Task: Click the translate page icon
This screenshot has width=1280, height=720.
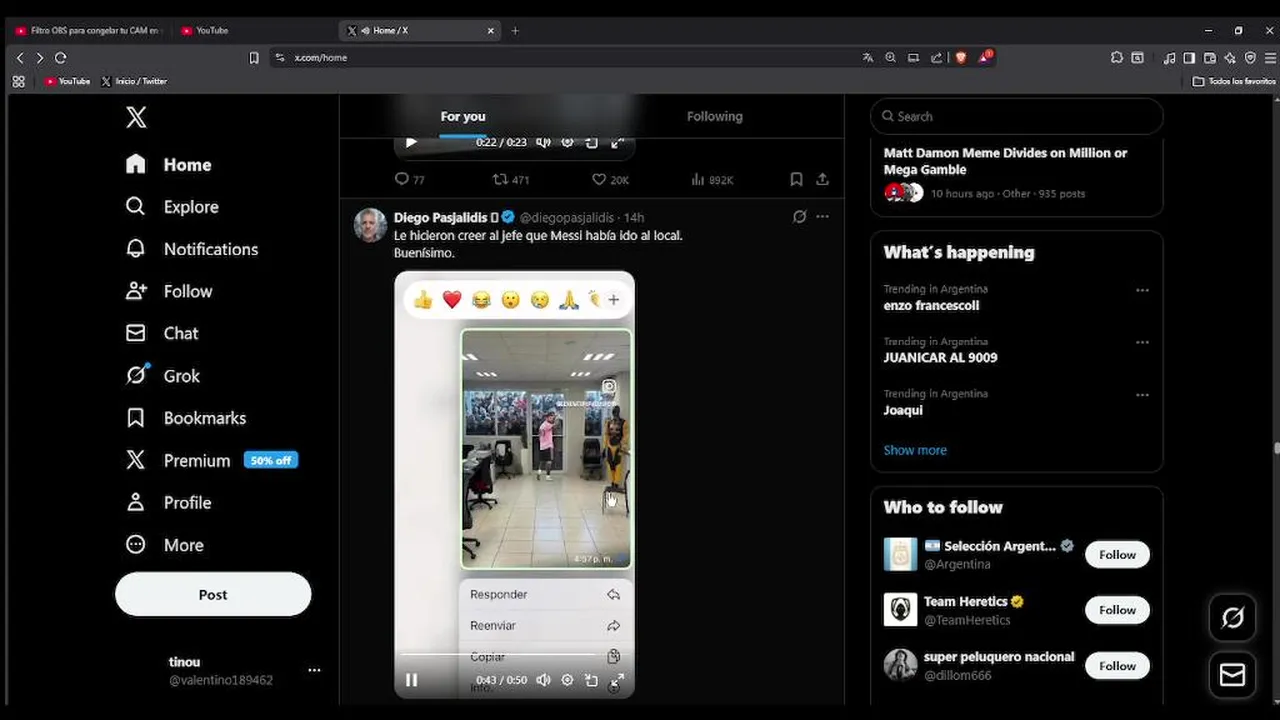Action: coord(867,58)
